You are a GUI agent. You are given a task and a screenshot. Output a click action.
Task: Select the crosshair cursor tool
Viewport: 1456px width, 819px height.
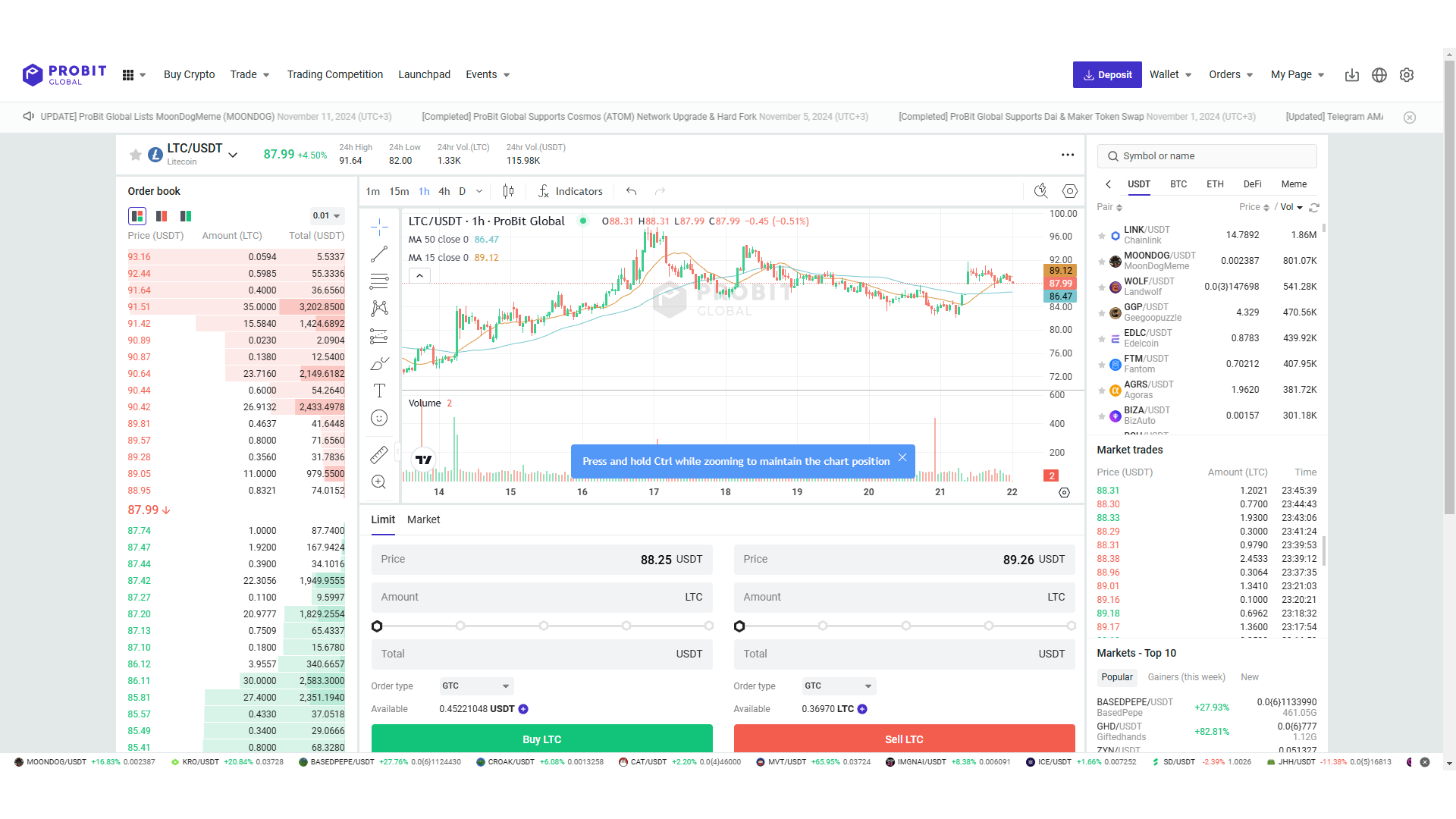[379, 227]
